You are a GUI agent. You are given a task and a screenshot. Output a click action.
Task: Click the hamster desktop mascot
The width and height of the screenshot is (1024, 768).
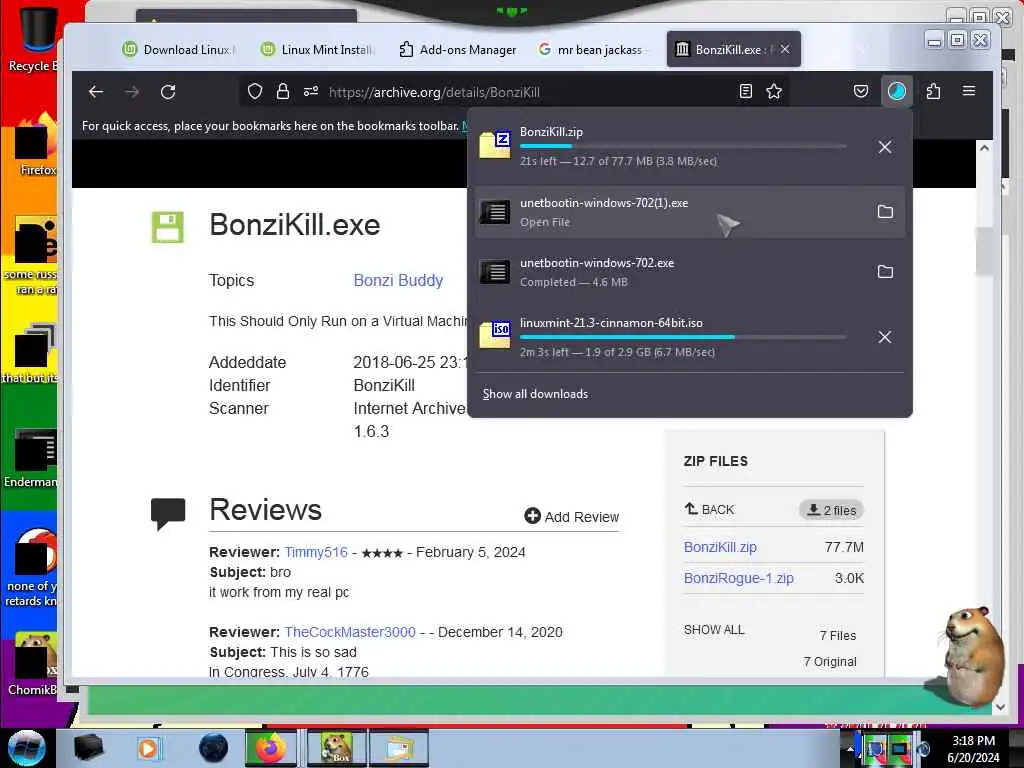click(972, 656)
